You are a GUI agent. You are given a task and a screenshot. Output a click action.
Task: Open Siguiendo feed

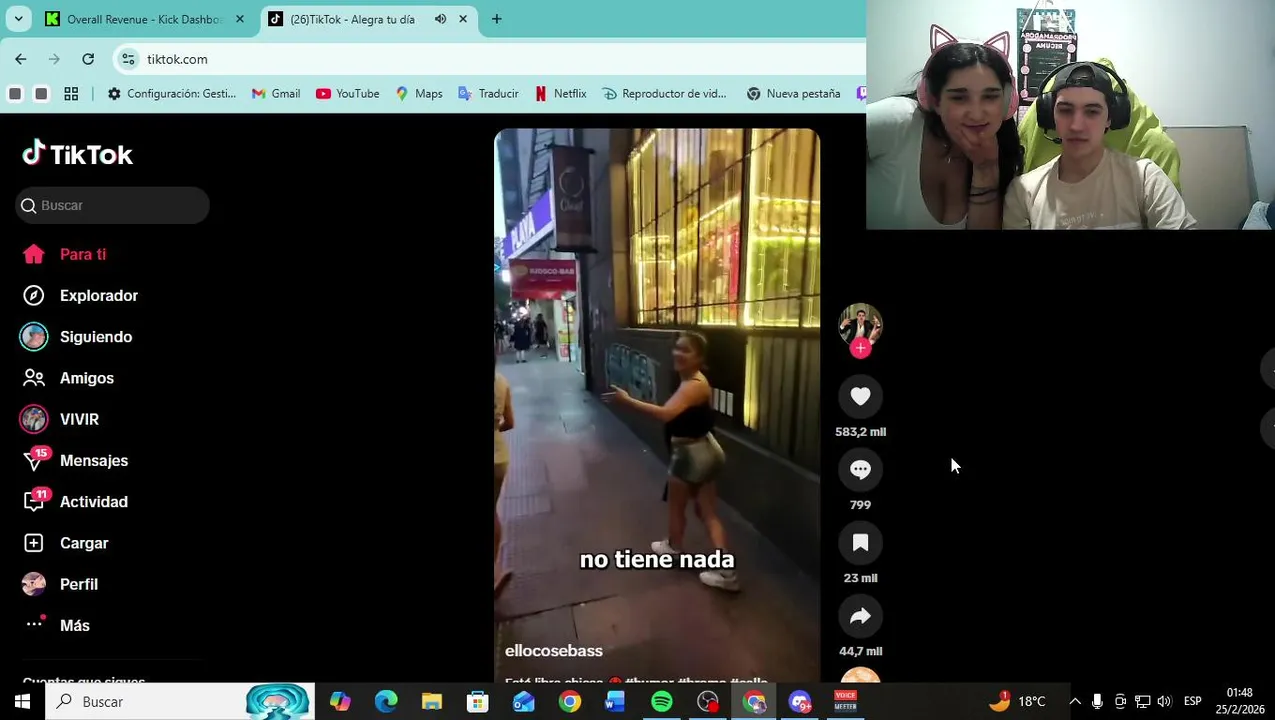[x=77, y=337]
